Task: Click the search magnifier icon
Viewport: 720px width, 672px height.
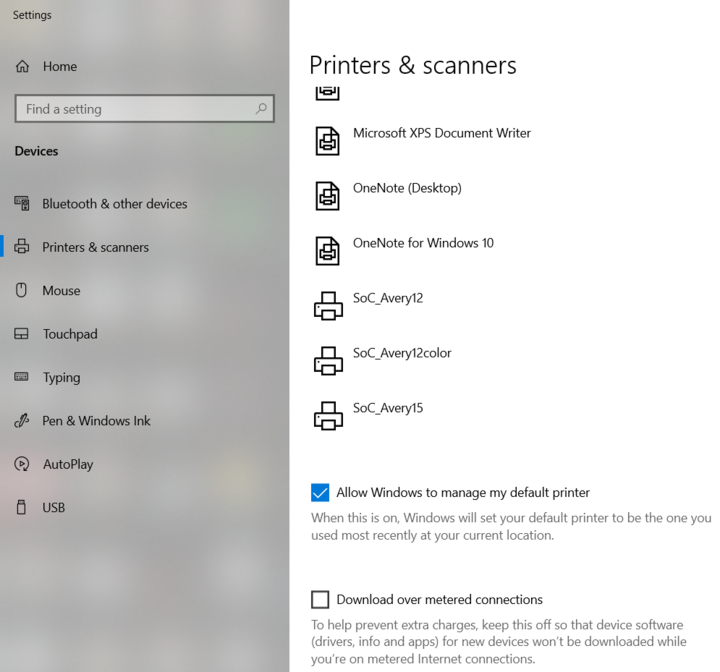Action: [x=261, y=109]
